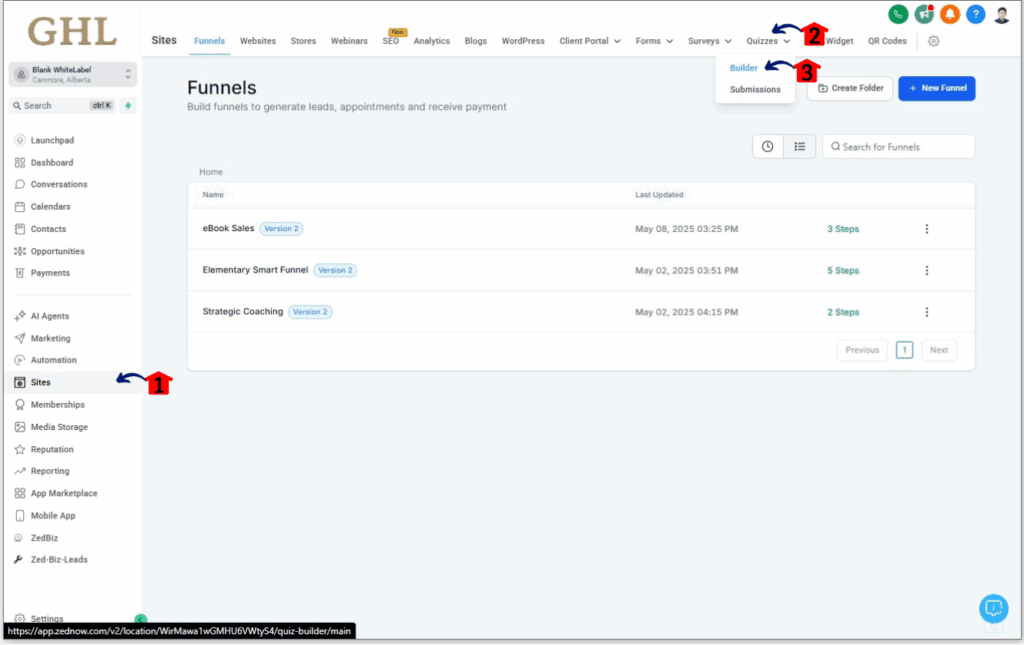This screenshot has height=645, width=1024.
Task: Open the chat support widget icon
Action: (994, 608)
